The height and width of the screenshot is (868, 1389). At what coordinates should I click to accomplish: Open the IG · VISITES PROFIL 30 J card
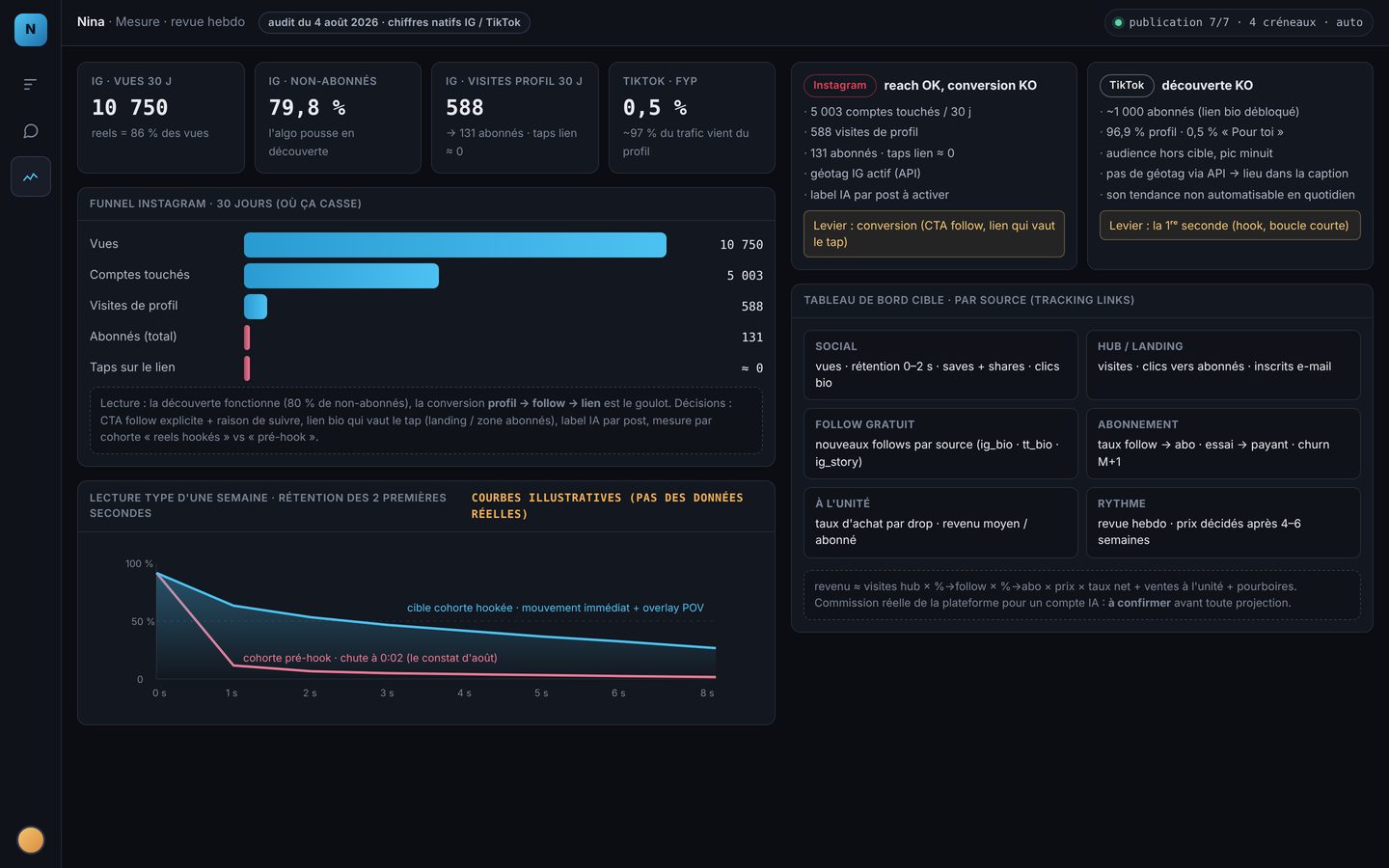[x=515, y=118]
